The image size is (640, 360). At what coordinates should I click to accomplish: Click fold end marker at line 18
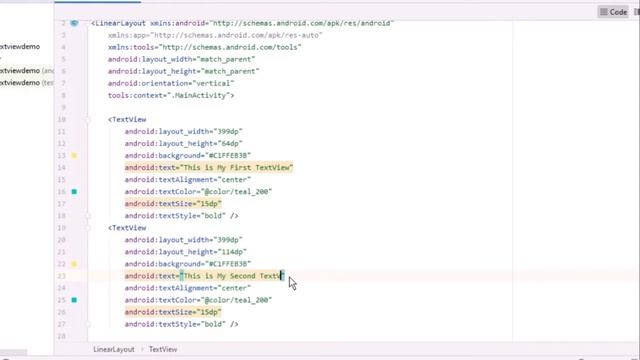pyautogui.click(x=88, y=216)
